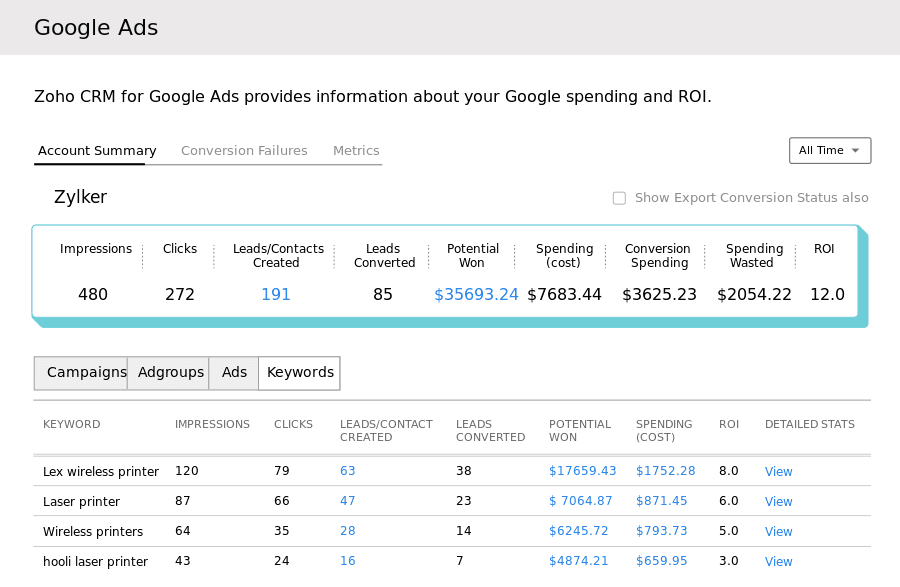900x587 pixels.
Task: Click the DETAILED STATS column header
Action: 809,424
